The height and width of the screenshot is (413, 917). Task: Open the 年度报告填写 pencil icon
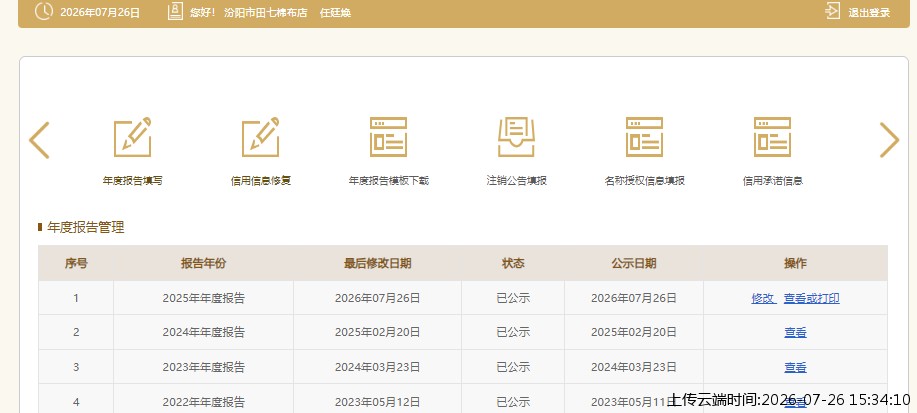[x=133, y=137]
